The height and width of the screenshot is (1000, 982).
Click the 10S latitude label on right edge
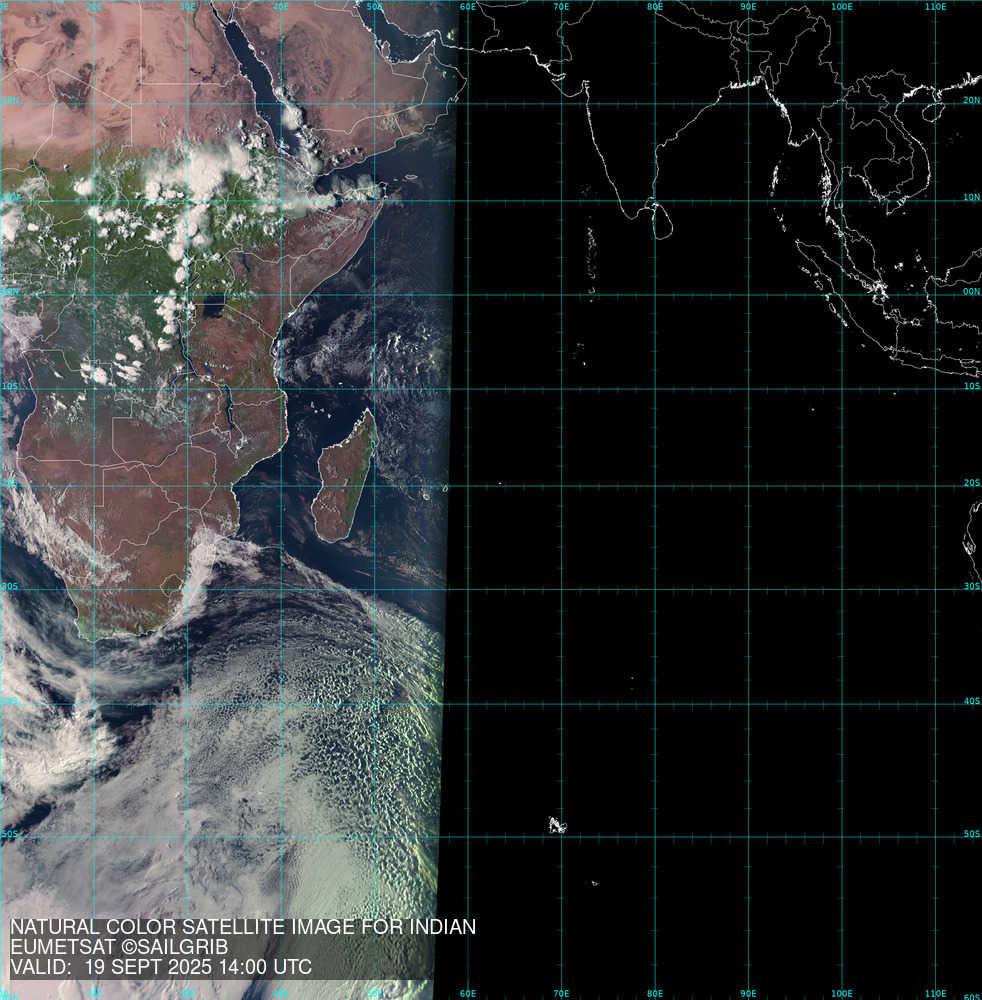coord(971,386)
